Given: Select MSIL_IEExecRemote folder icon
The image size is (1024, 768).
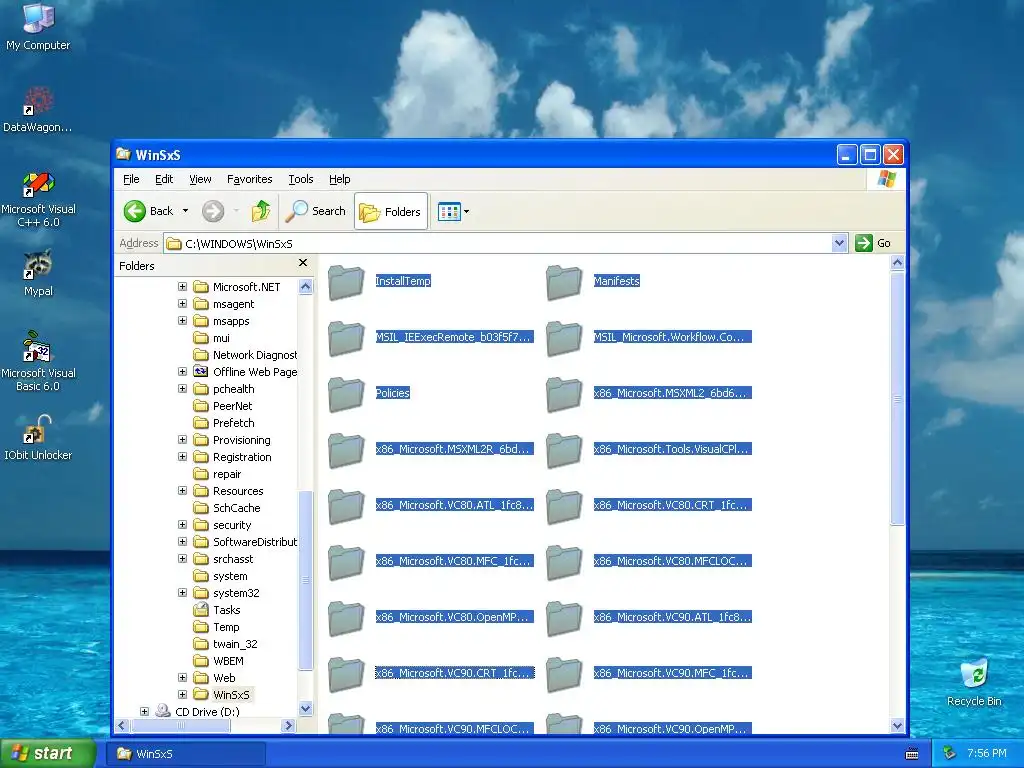Looking at the screenshot, I should pos(345,338).
